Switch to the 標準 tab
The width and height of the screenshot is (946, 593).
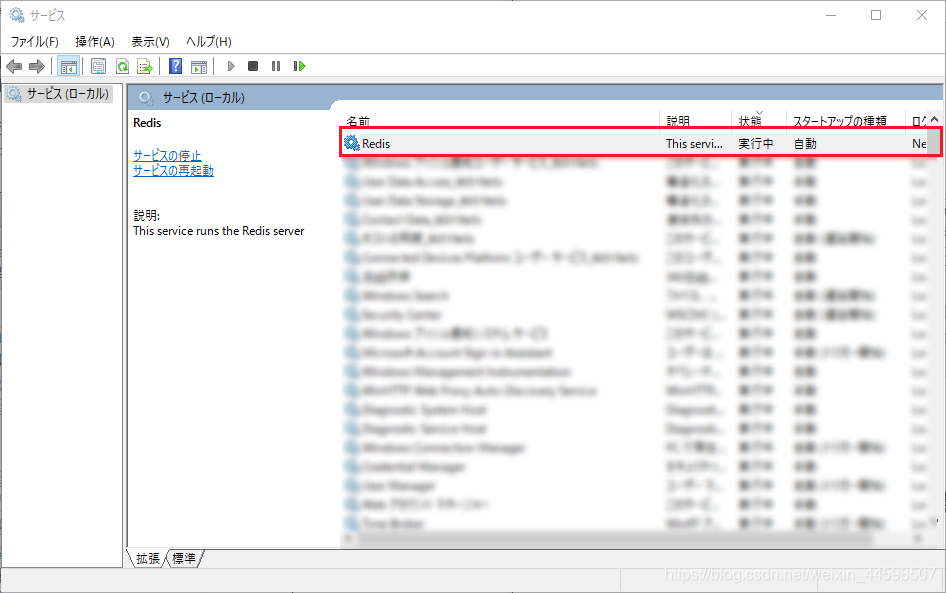(183, 559)
